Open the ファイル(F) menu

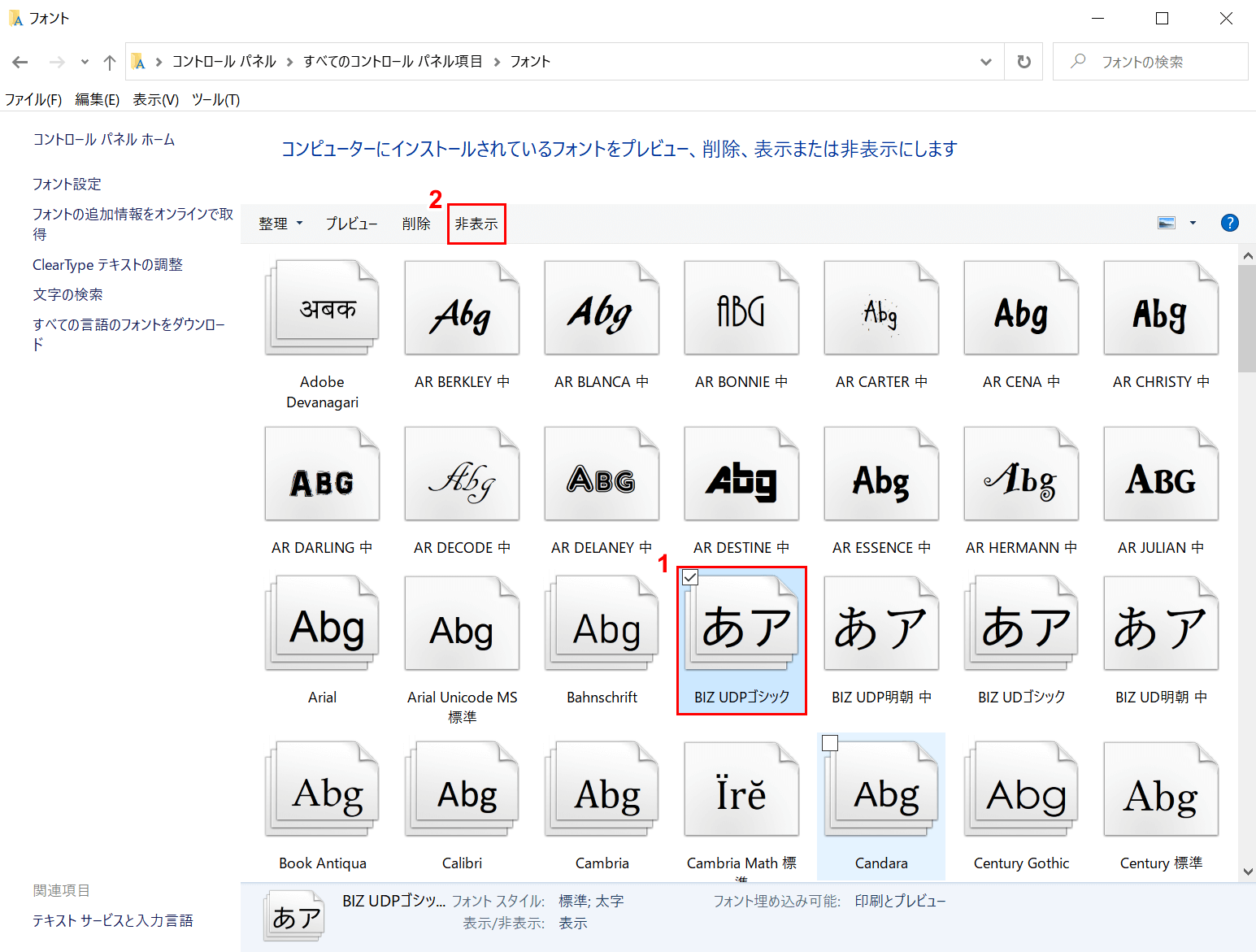[33, 99]
